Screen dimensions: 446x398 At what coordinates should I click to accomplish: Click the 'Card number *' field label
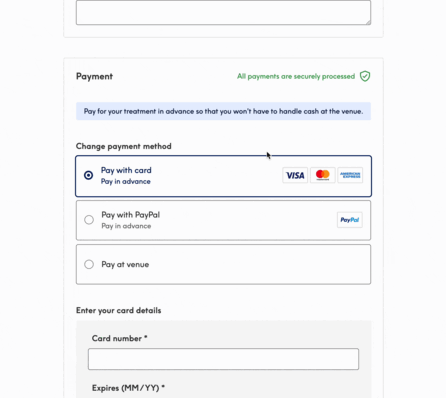tap(119, 338)
